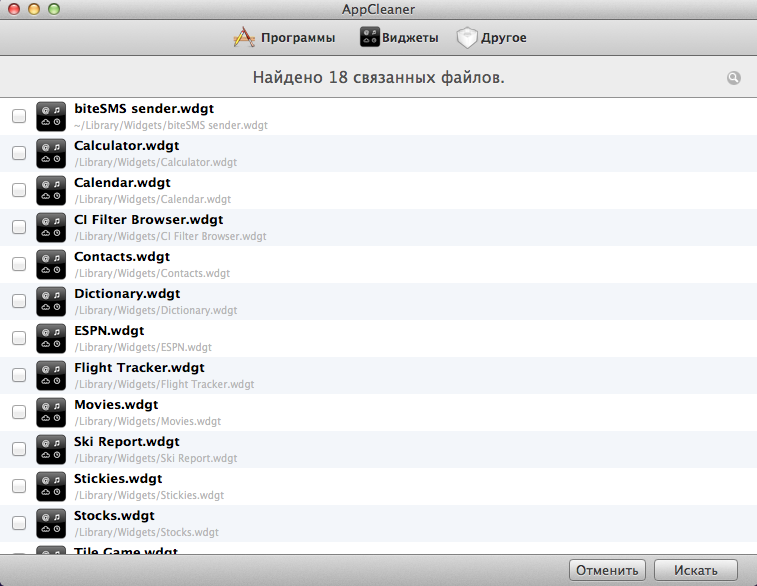Viewport: 757px width, 586px height.
Task: Click the search magnifier icon
Action: 733,77
